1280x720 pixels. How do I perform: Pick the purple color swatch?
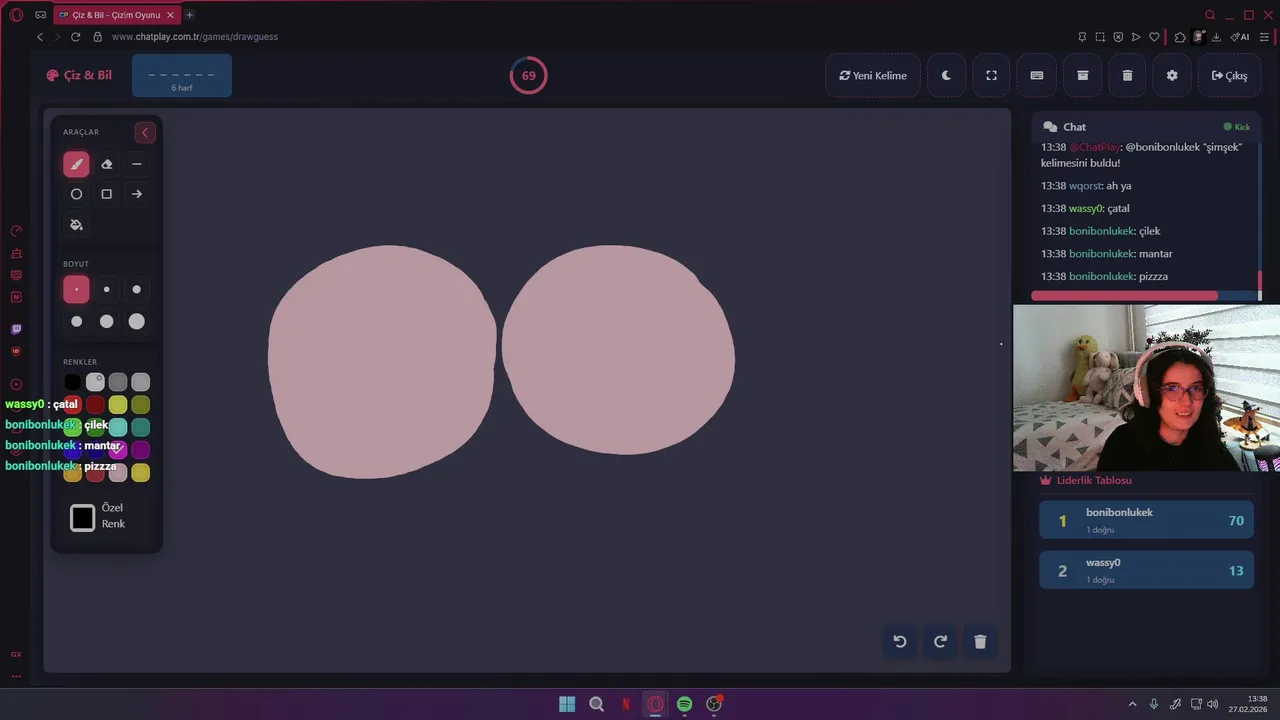pos(141,450)
